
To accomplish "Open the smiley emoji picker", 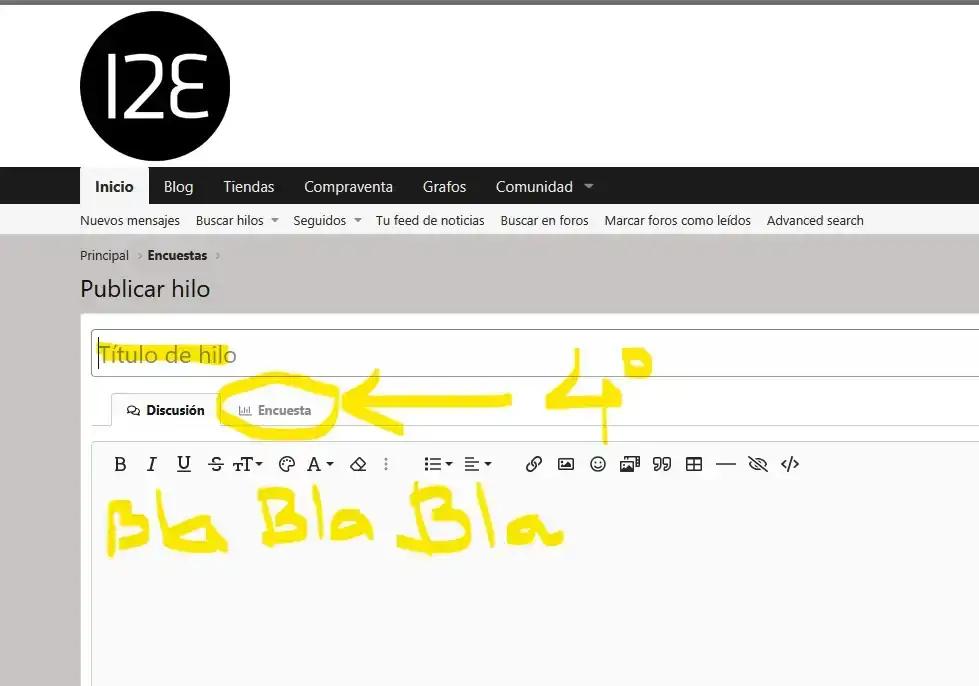I will pos(598,464).
